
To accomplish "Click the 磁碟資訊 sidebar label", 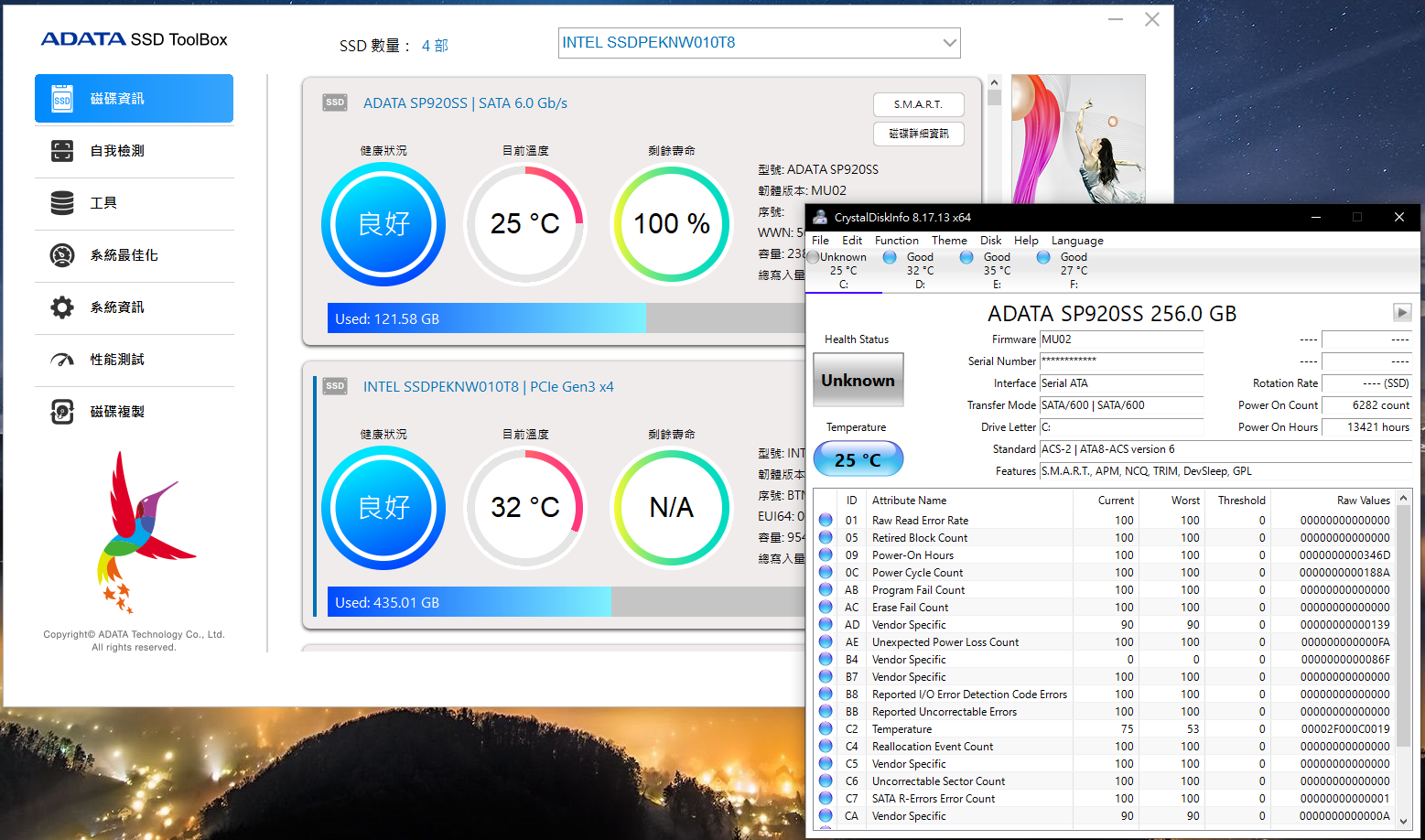I will click(117, 99).
